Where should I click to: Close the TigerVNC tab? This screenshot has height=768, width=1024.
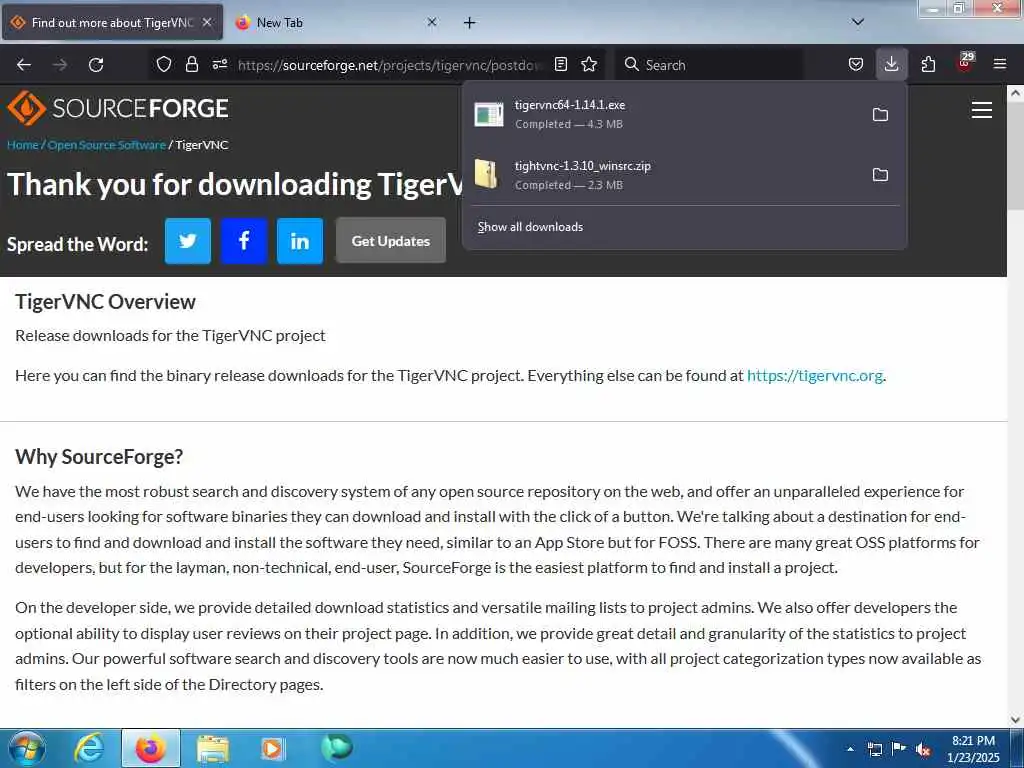pyautogui.click(x=207, y=22)
